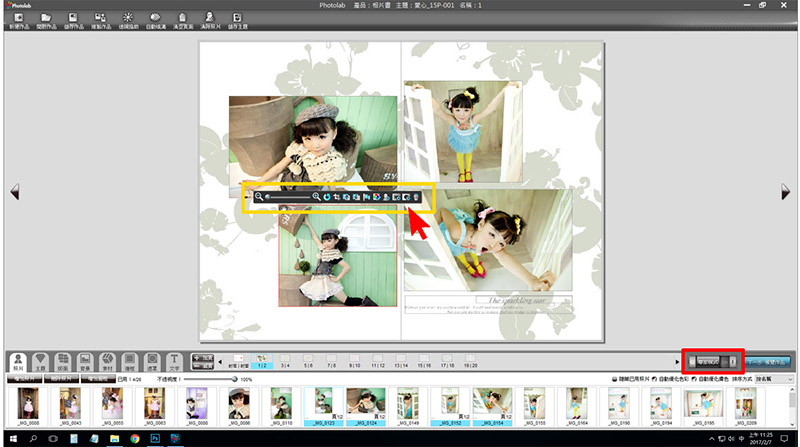The height and width of the screenshot is (447, 800).
Task: Toggle auto optimize skin tone checkbox
Action: pos(694,379)
